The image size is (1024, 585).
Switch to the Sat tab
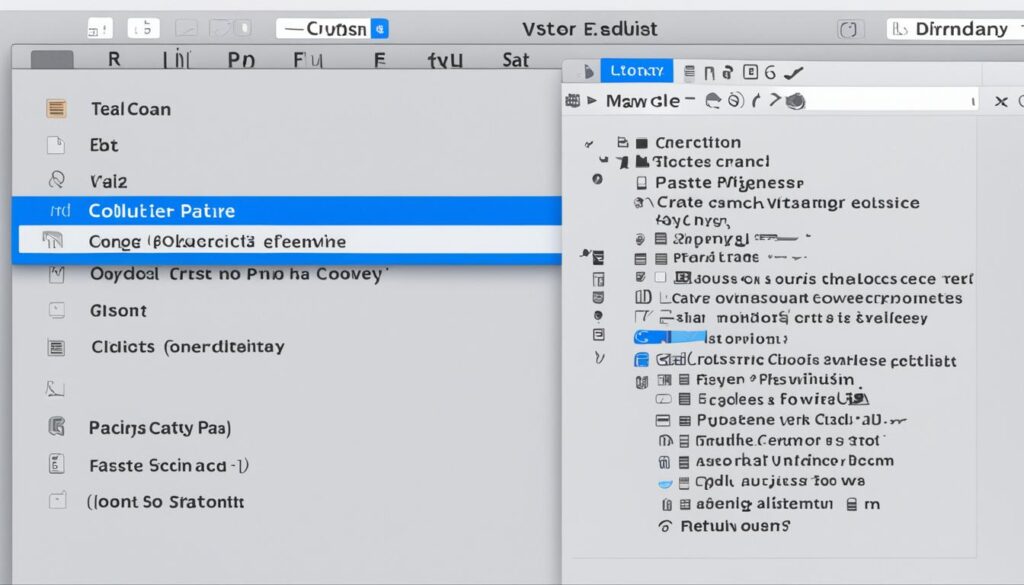(x=515, y=60)
